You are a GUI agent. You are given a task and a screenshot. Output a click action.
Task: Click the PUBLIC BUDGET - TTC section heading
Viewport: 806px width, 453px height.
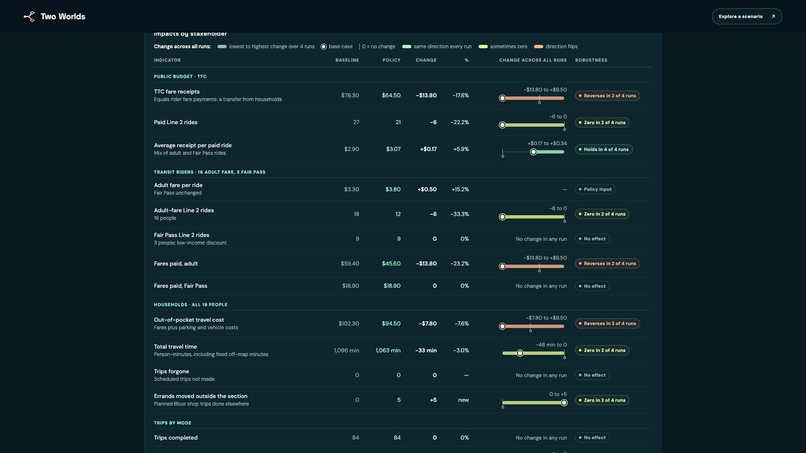pos(180,76)
